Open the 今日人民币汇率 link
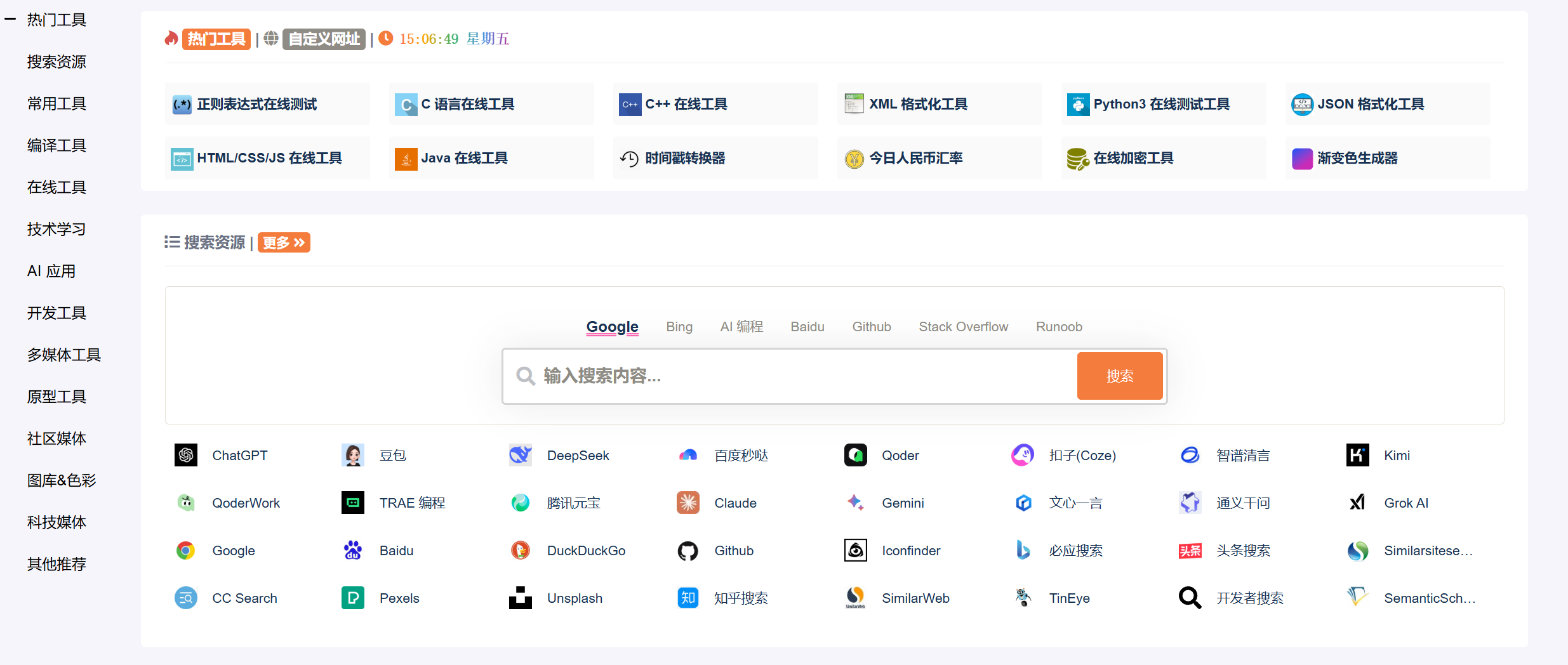Screen dimensions: 1568x665 pos(940,157)
